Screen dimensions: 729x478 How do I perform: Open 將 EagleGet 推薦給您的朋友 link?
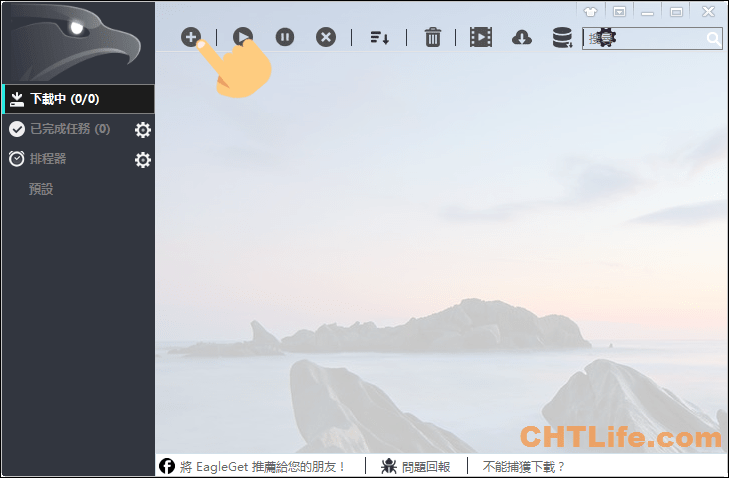(x=263, y=466)
